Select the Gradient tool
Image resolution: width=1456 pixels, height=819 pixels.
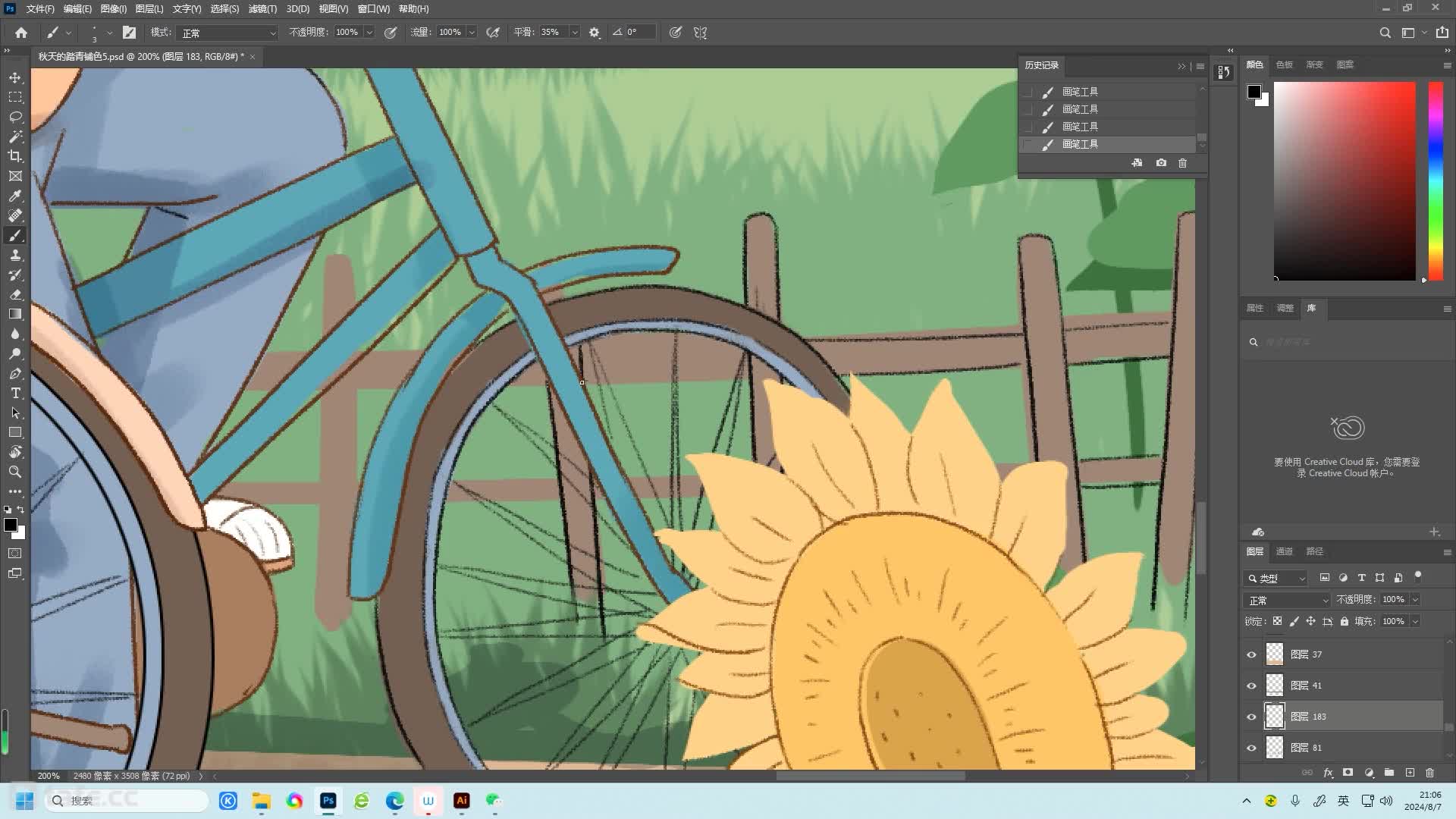click(x=15, y=314)
